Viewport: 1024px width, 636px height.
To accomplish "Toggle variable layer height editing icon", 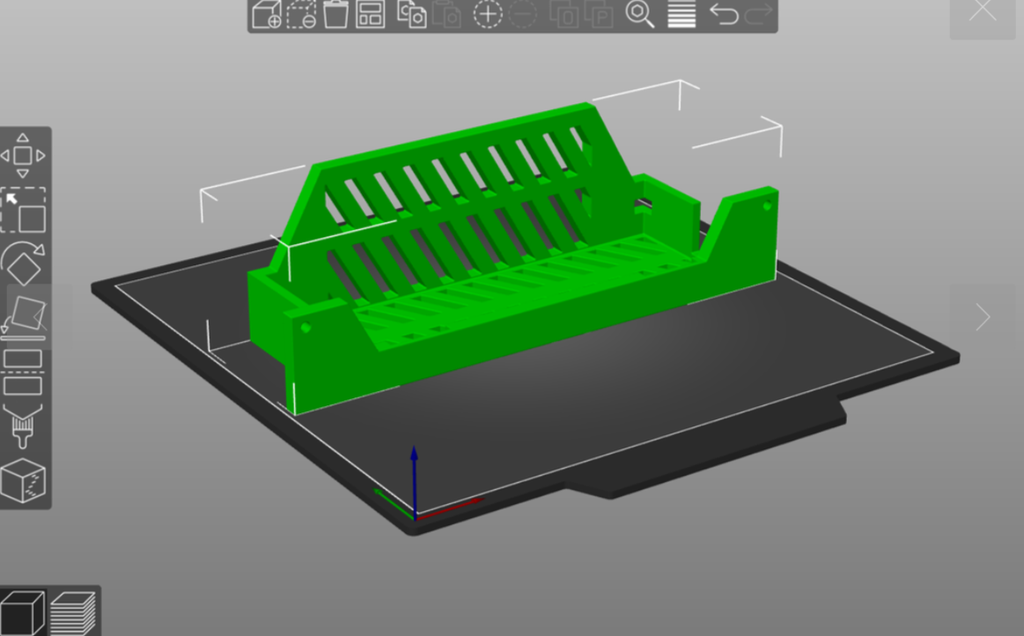I will [x=681, y=14].
